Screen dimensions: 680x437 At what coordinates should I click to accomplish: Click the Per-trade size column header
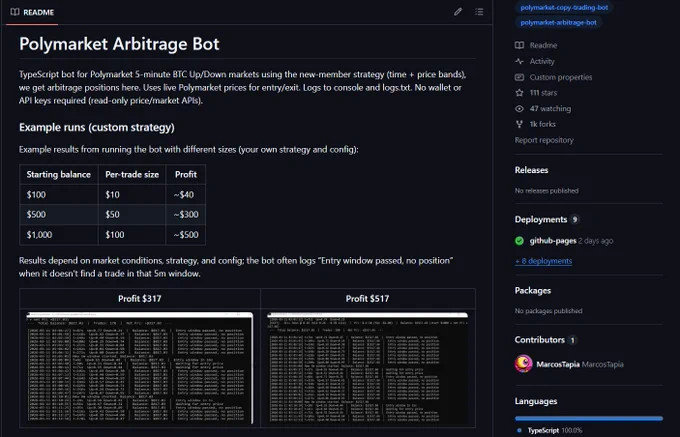132,174
